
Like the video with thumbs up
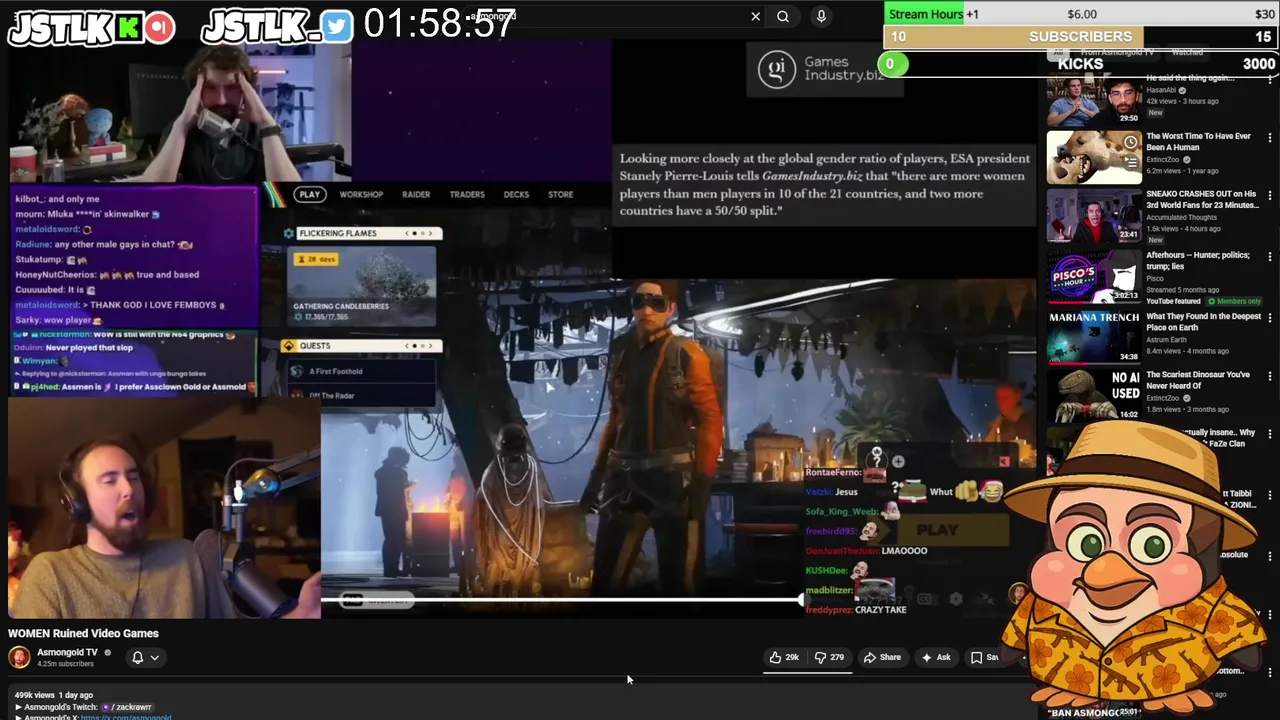point(784,657)
